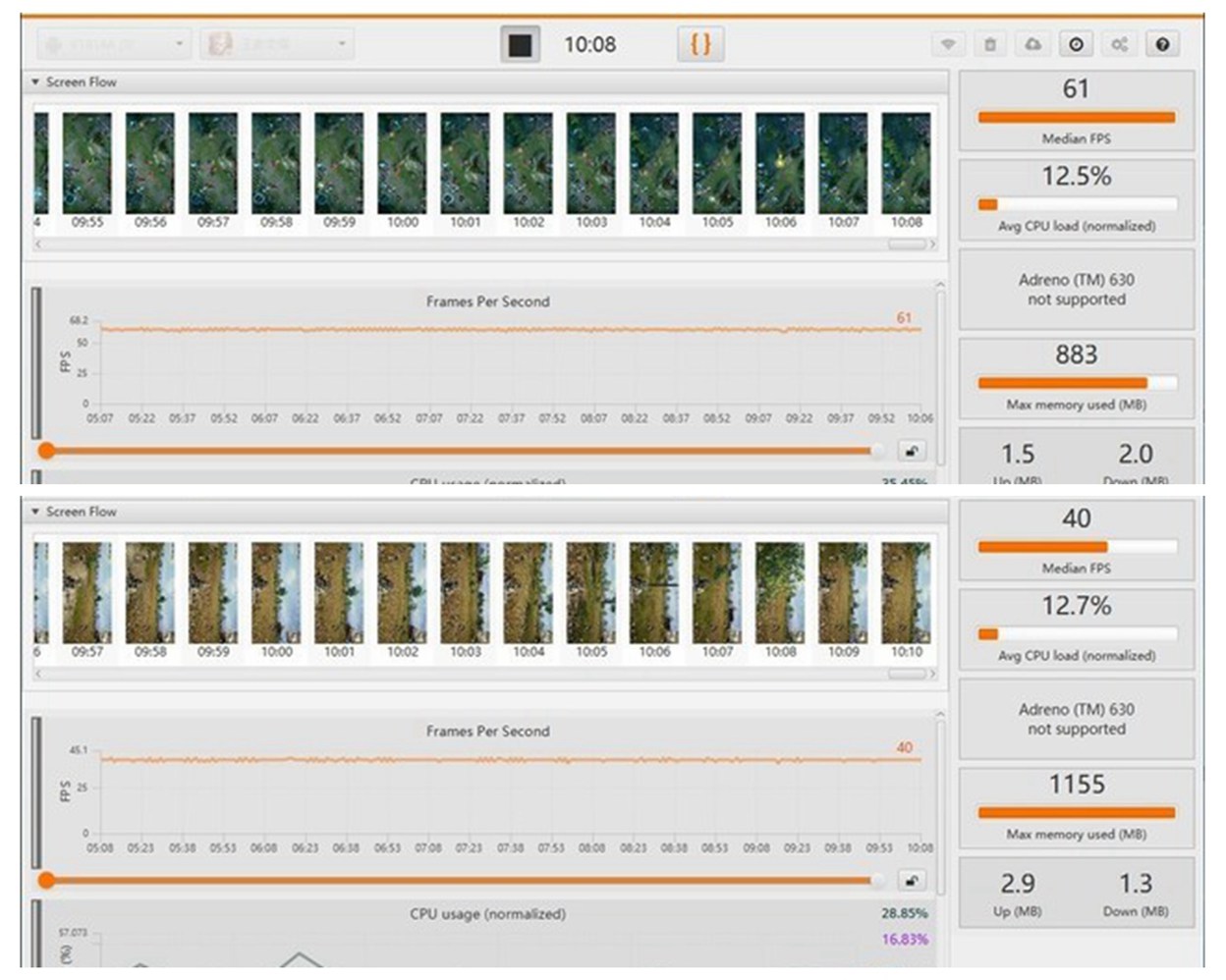The image size is (1226, 980).
Task: Click the Median FPS card showing 40
Action: coord(1077,539)
